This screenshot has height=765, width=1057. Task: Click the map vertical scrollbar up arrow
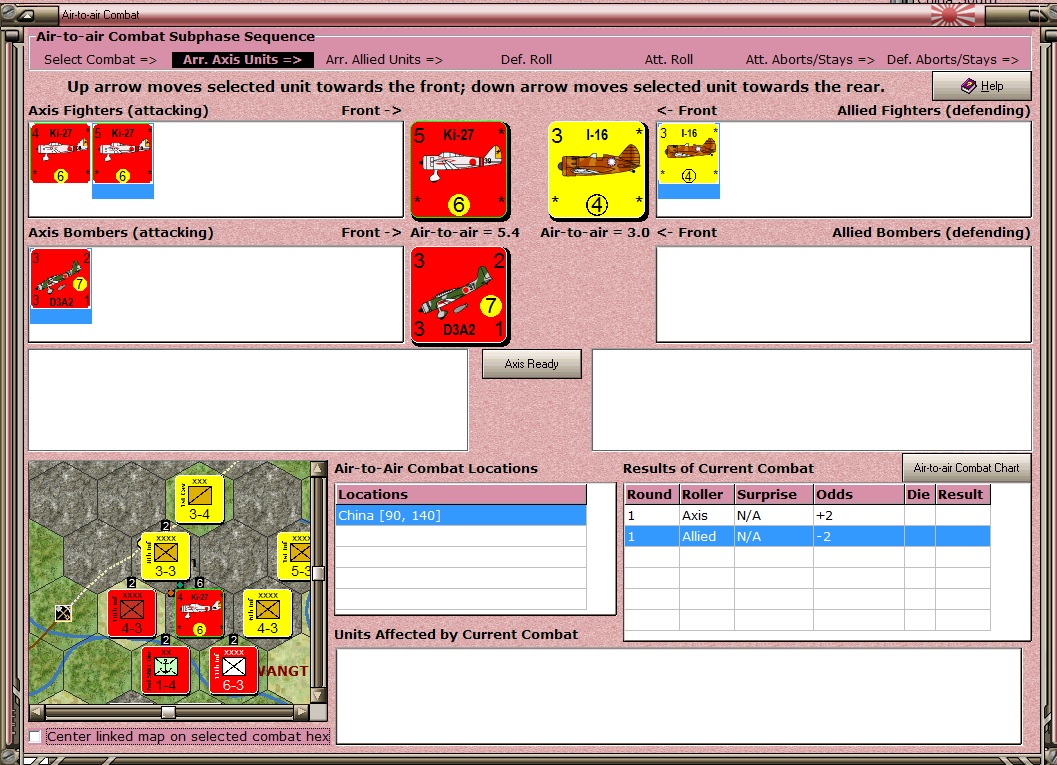tap(319, 469)
